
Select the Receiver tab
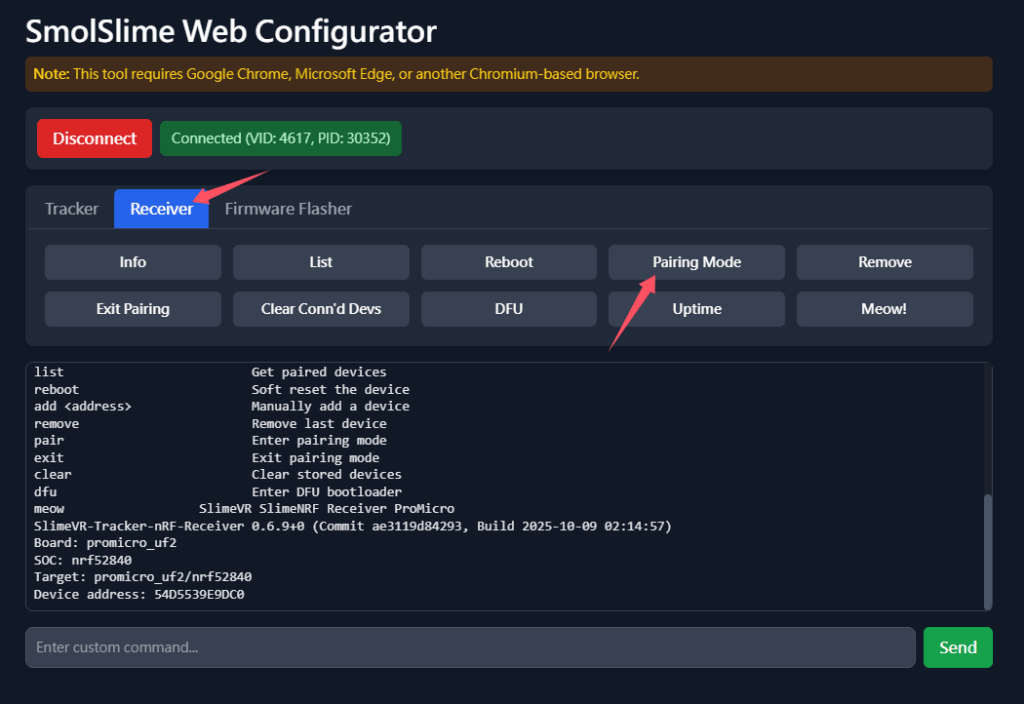tap(161, 209)
